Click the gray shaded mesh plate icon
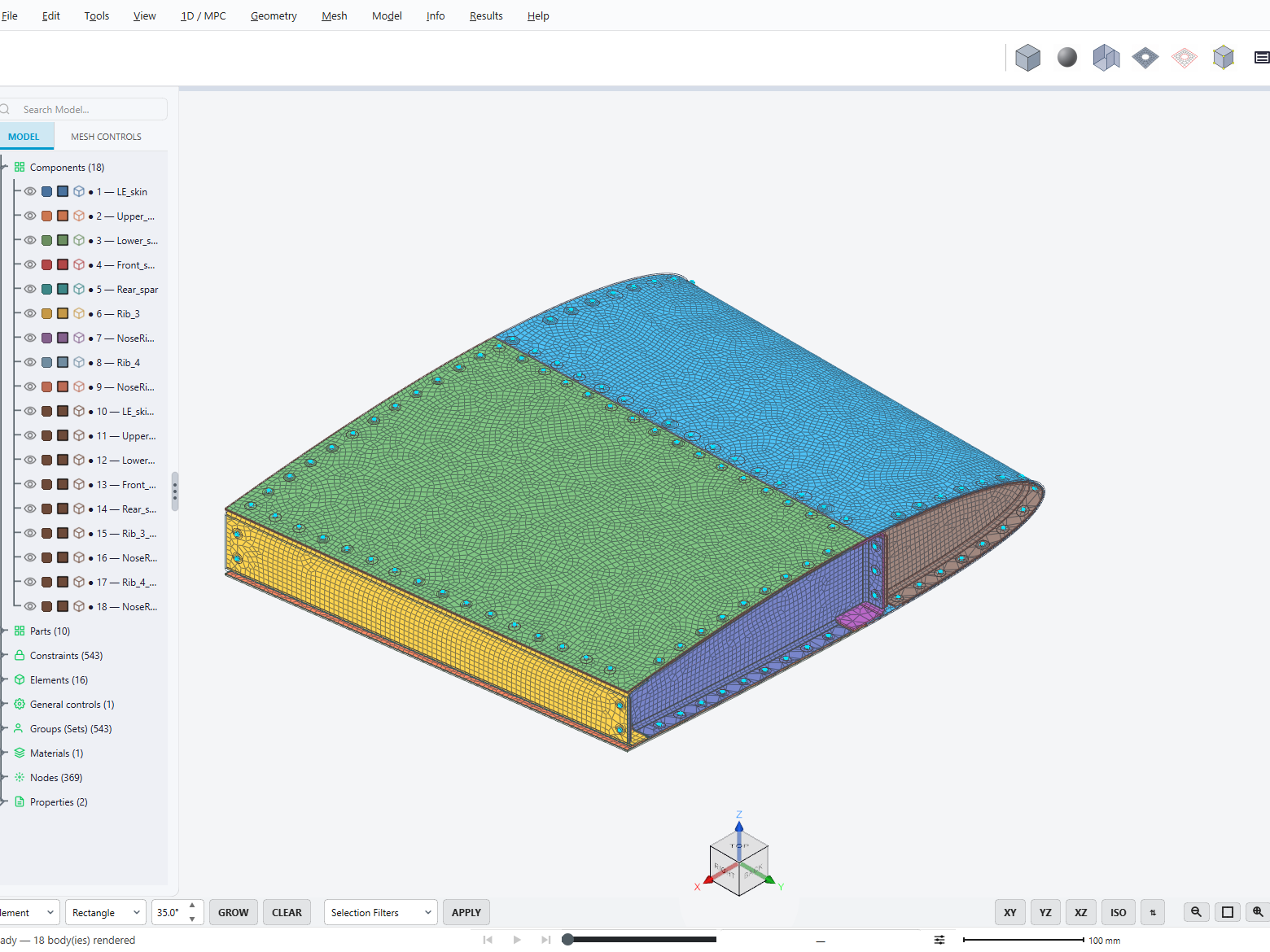1270x952 pixels. [x=1145, y=58]
